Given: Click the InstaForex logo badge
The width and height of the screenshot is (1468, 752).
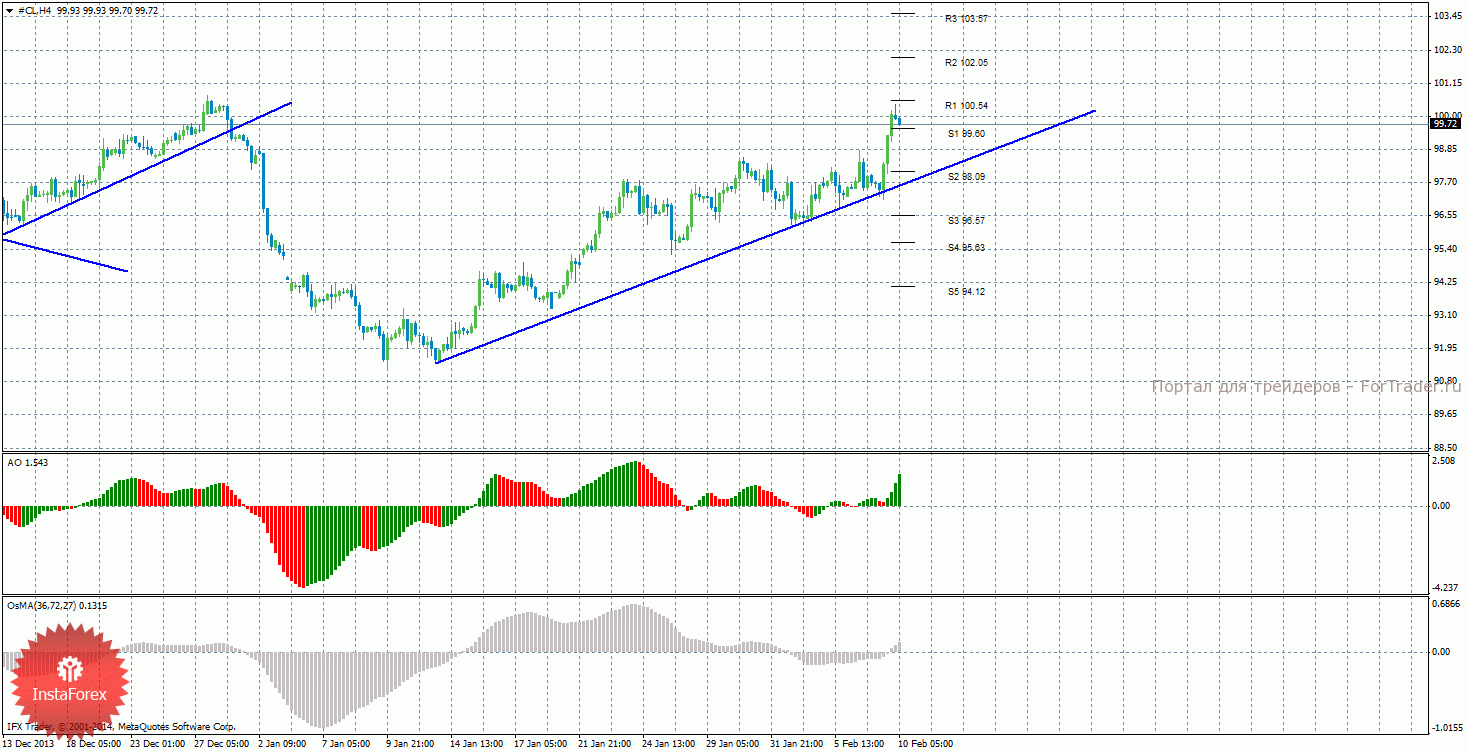Looking at the screenshot, I should pyautogui.click(x=69, y=680).
